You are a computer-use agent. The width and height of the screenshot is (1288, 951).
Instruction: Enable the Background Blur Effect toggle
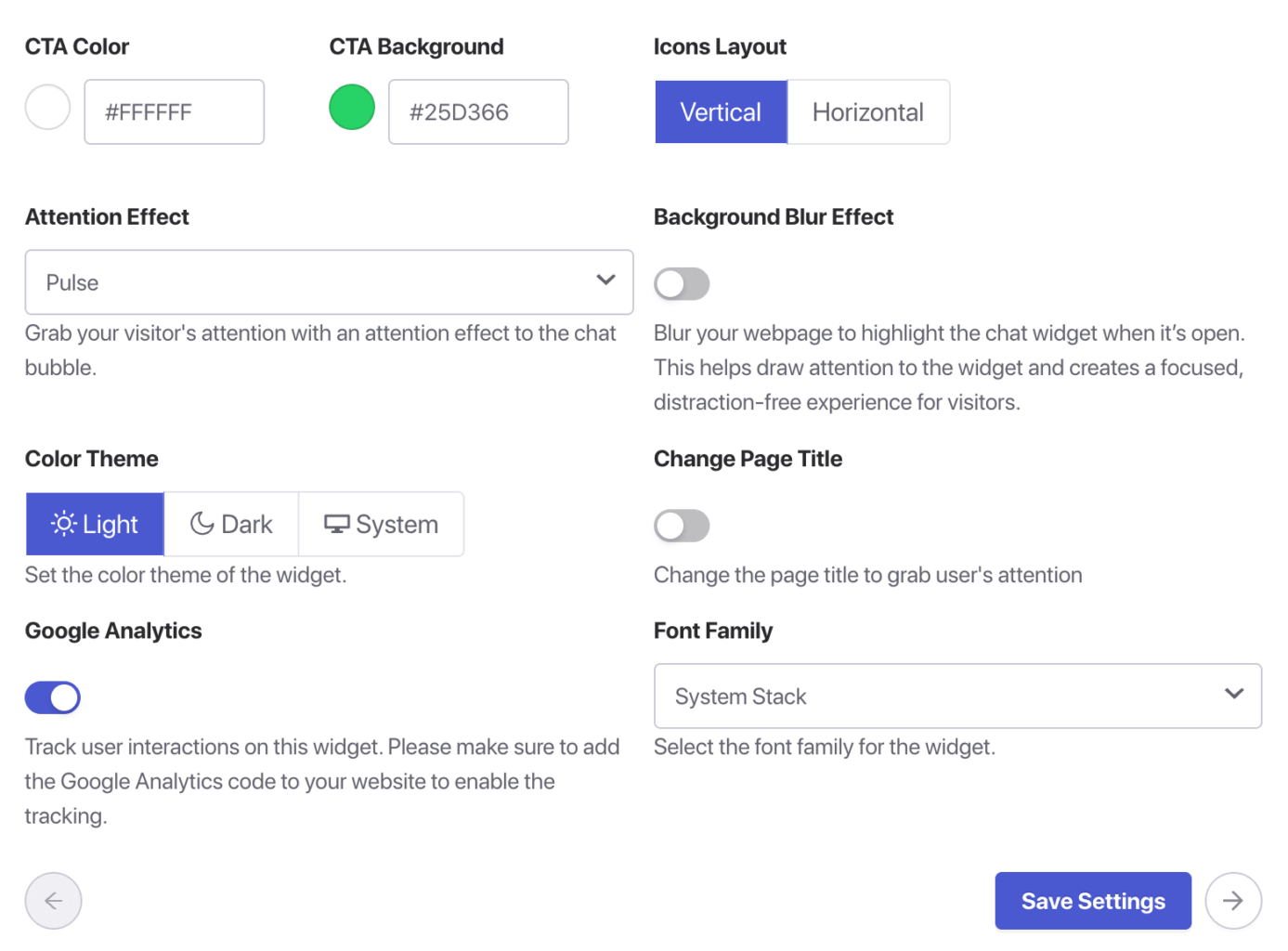click(682, 284)
